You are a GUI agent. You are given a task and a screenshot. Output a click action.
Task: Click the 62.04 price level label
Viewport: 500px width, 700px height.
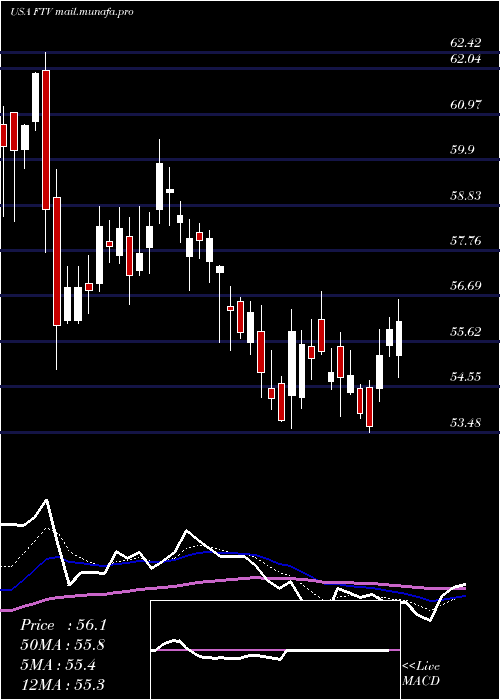[466, 58]
